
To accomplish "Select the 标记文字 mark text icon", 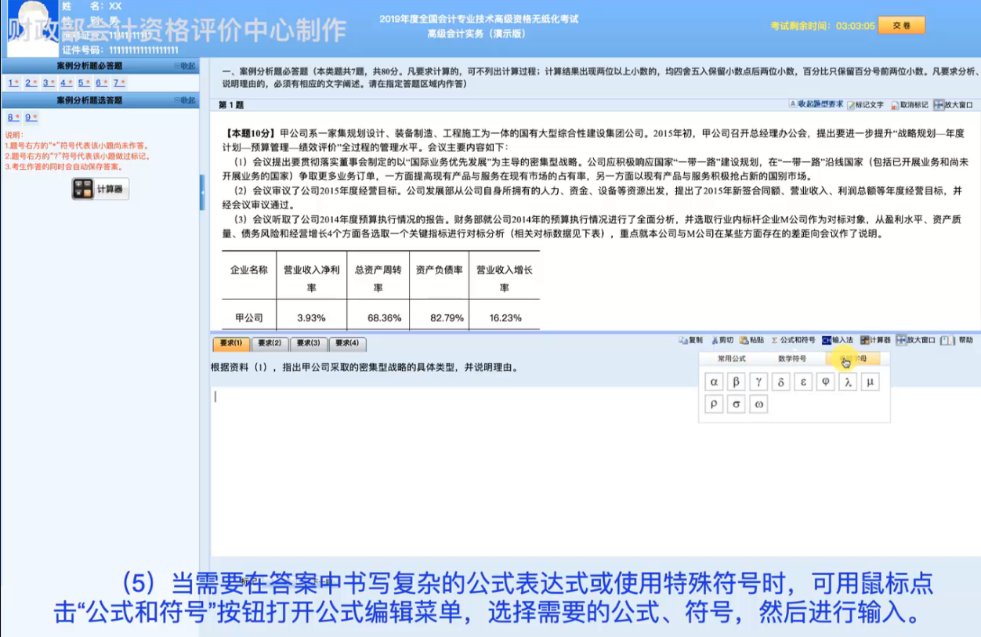I will tap(867, 103).
